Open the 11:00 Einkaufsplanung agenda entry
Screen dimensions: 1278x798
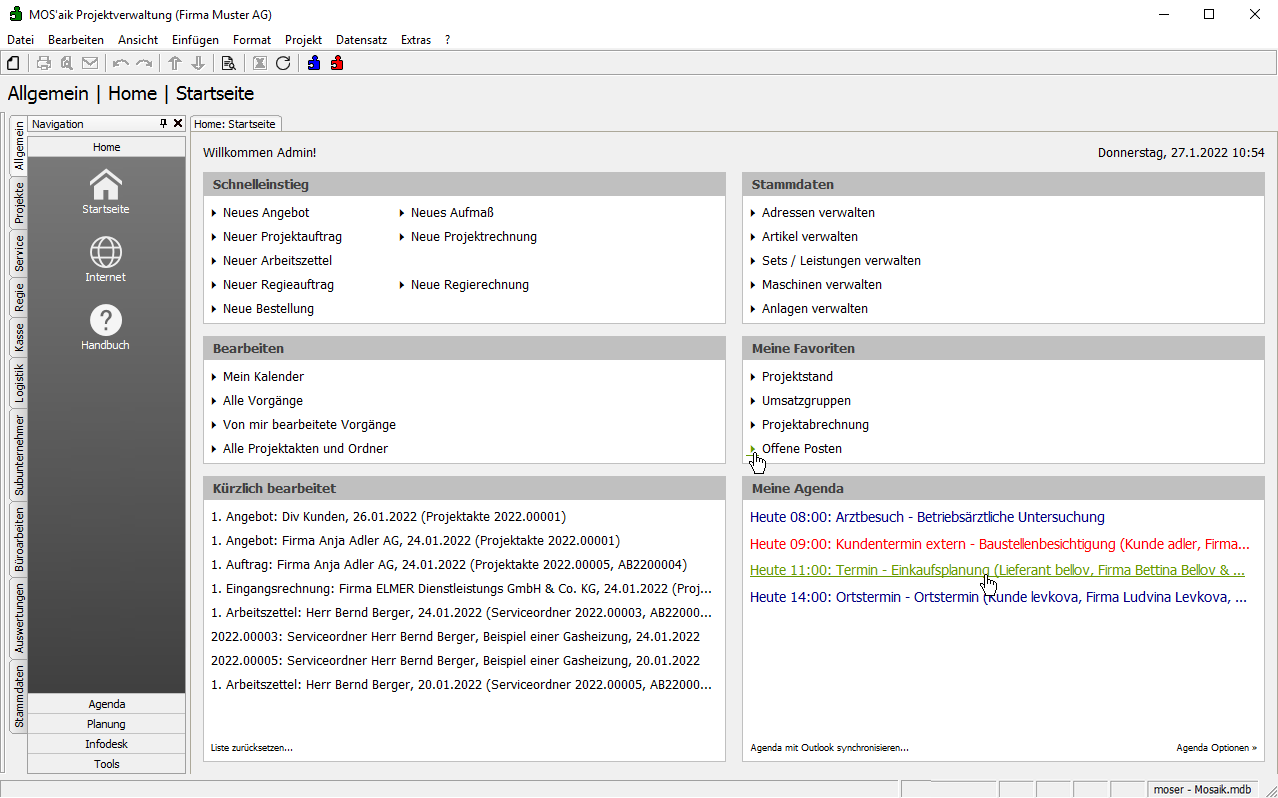[997, 571]
